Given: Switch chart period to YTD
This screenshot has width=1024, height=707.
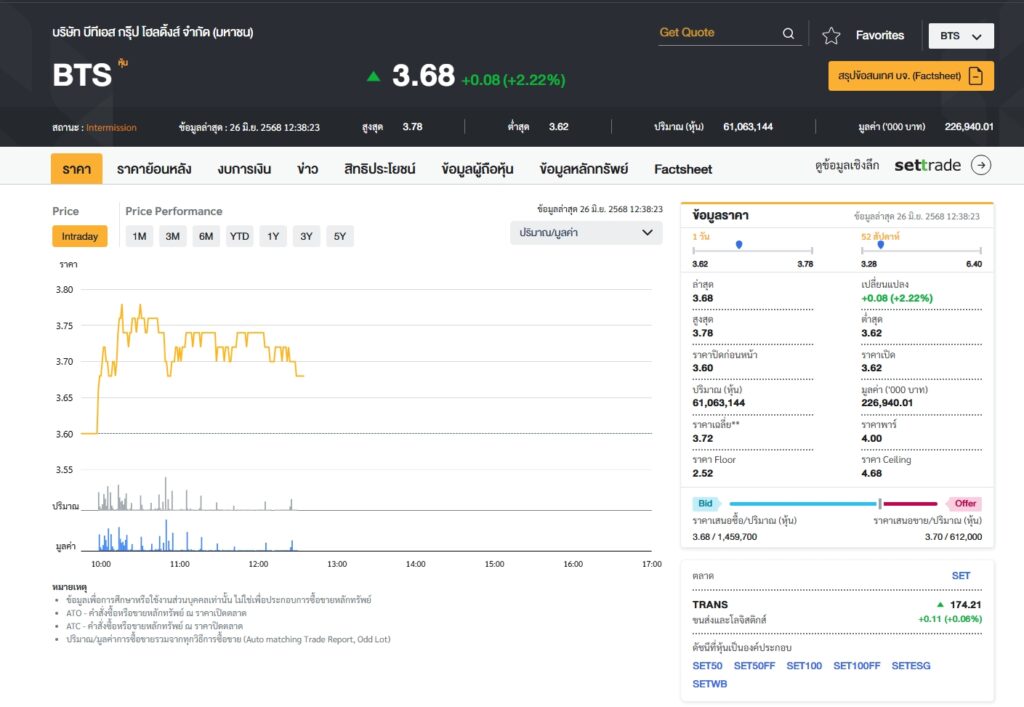Looking at the screenshot, I should (x=239, y=236).
